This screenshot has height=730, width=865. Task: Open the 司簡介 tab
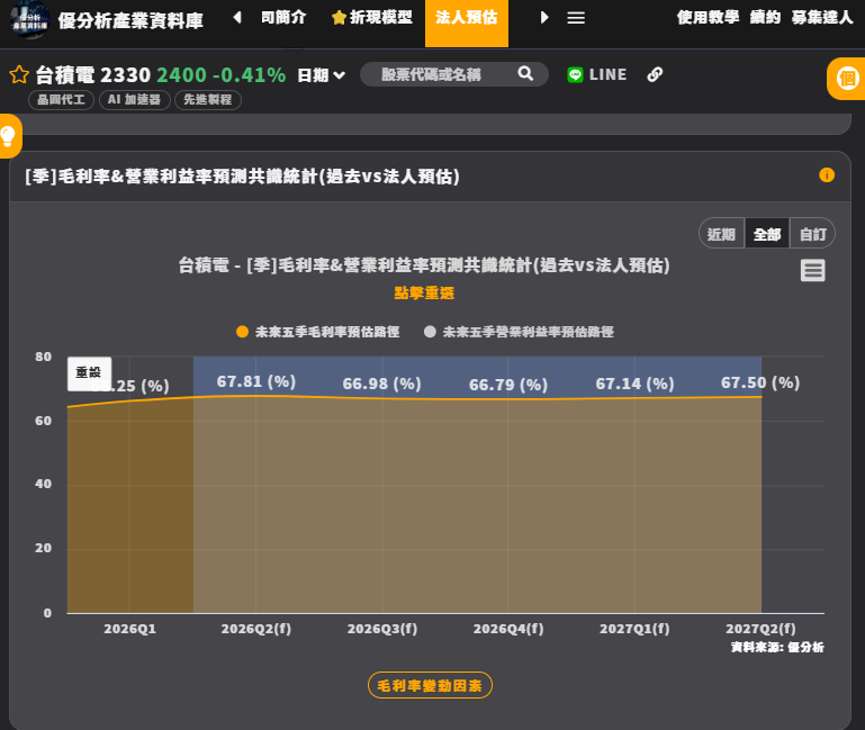(283, 18)
